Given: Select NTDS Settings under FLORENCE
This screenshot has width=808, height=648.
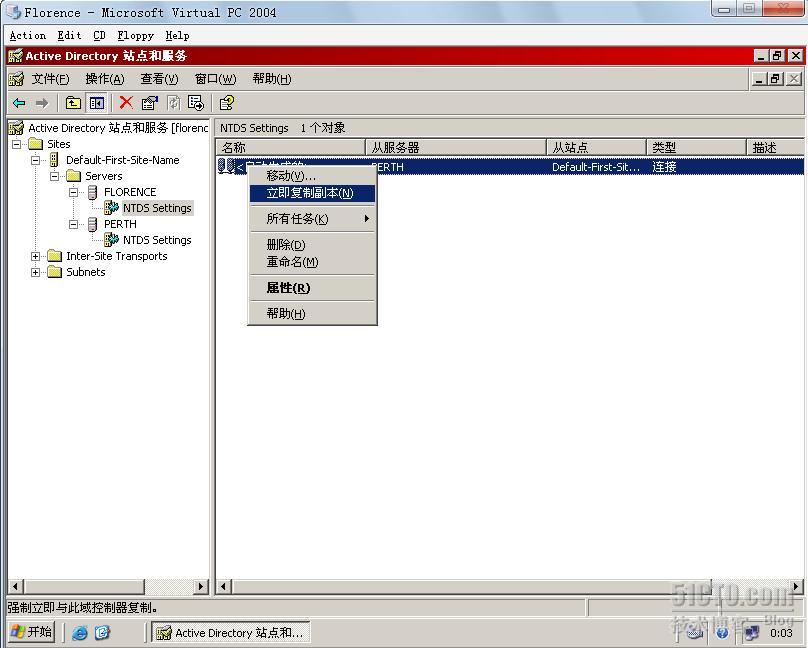Looking at the screenshot, I should [157, 208].
